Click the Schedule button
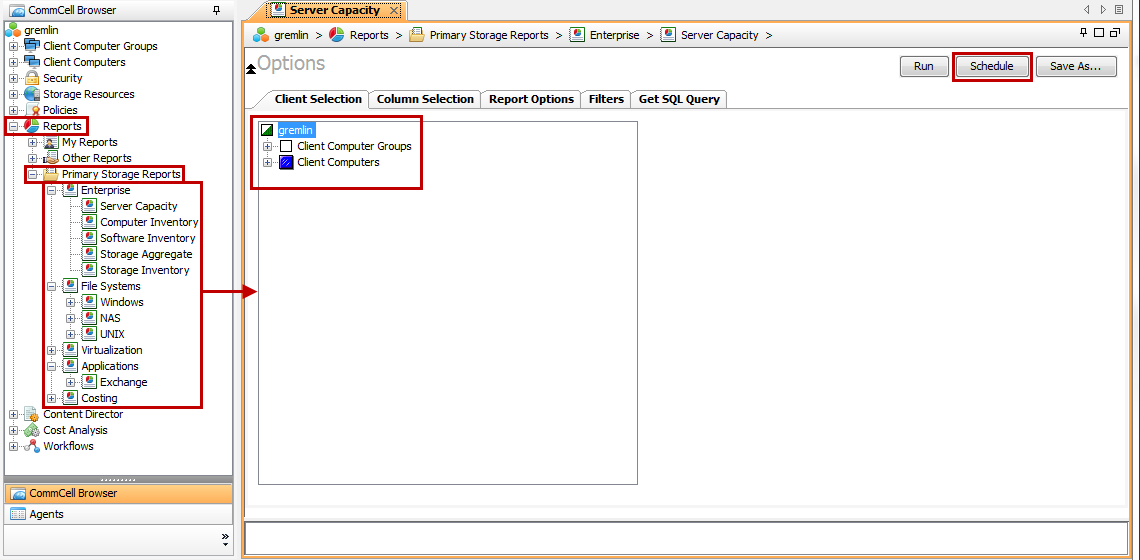1140x560 pixels. point(991,66)
